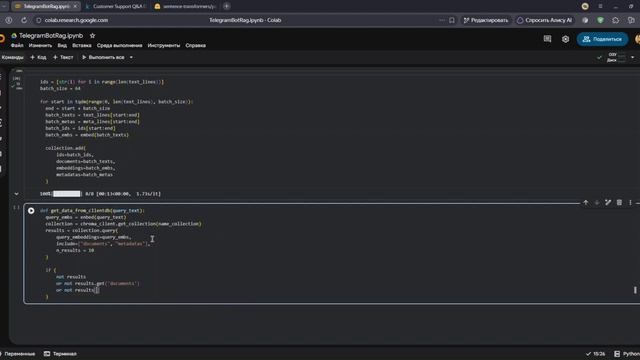This screenshot has height=360, width=640.
Task: Switch to sentence-transformers browser tab
Action: click(x=186, y=7)
